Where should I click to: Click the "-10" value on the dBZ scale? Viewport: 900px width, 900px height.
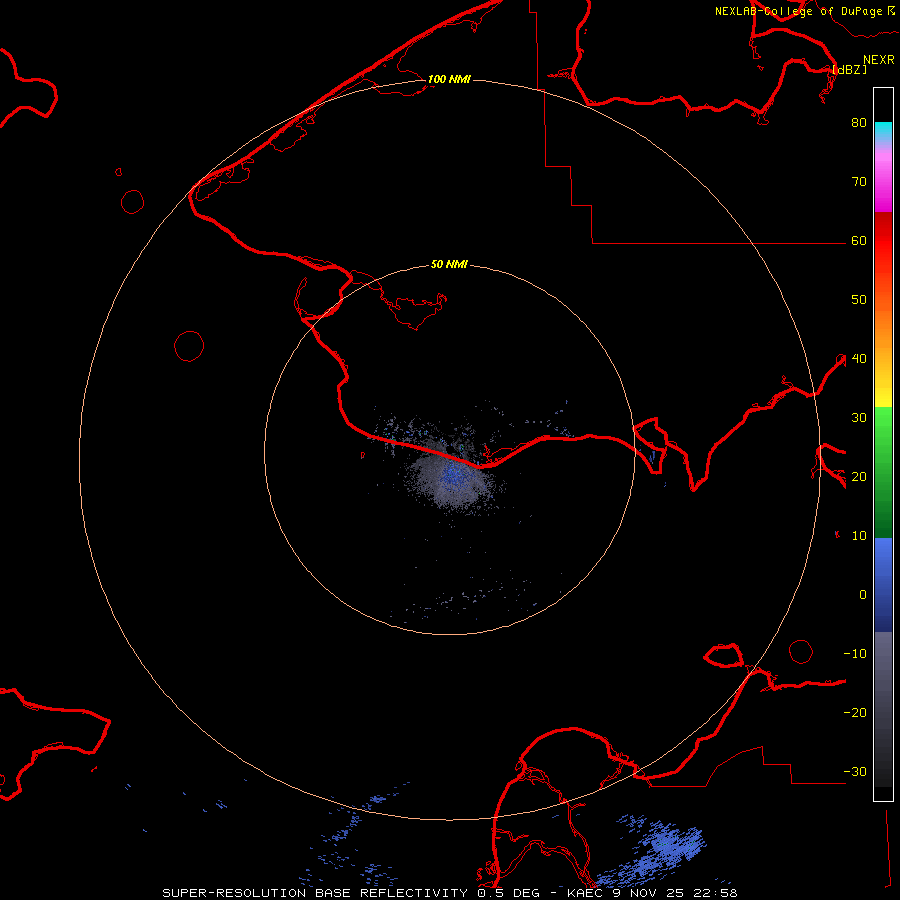[855, 654]
